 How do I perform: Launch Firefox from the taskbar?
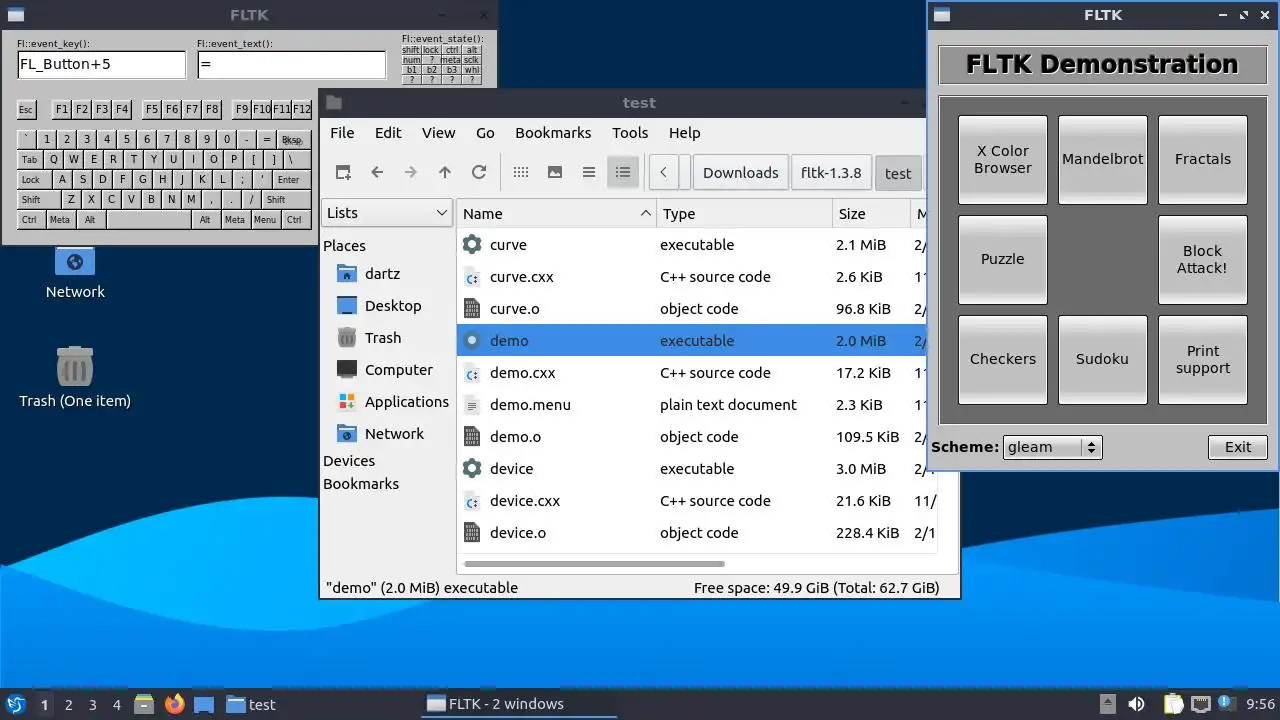pos(175,704)
